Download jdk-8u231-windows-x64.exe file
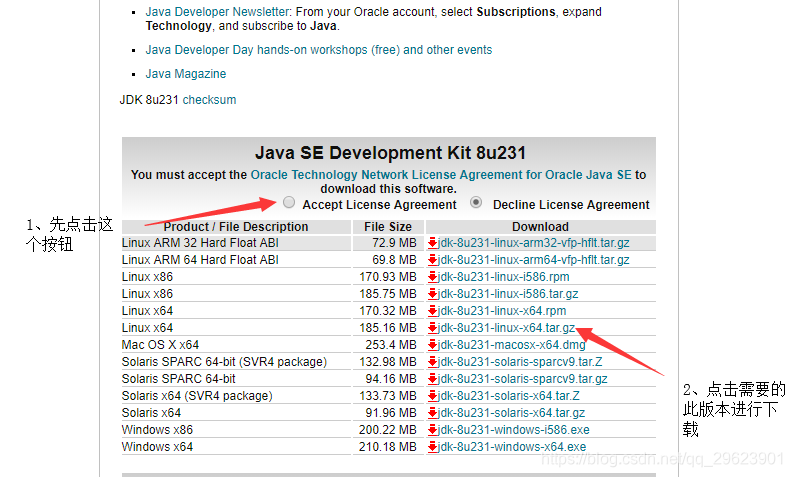792x477 pixels. point(512,447)
